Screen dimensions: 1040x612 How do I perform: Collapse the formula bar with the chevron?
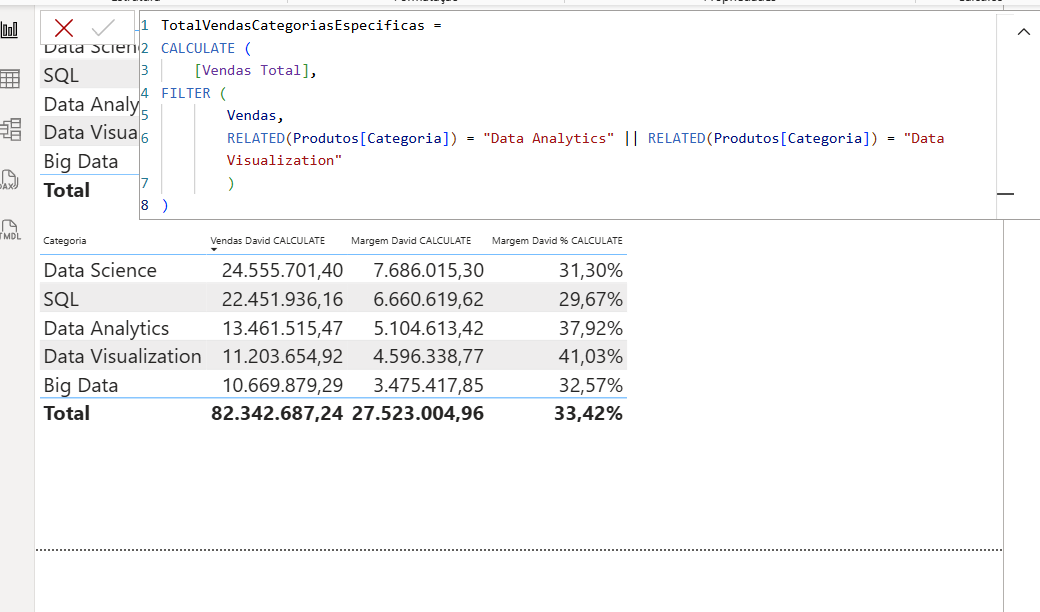click(x=1023, y=31)
